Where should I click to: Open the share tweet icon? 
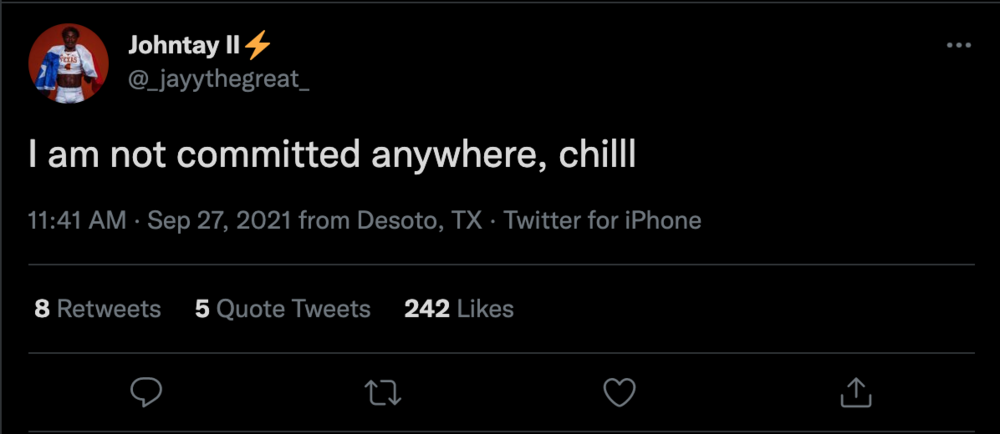[856, 392]
